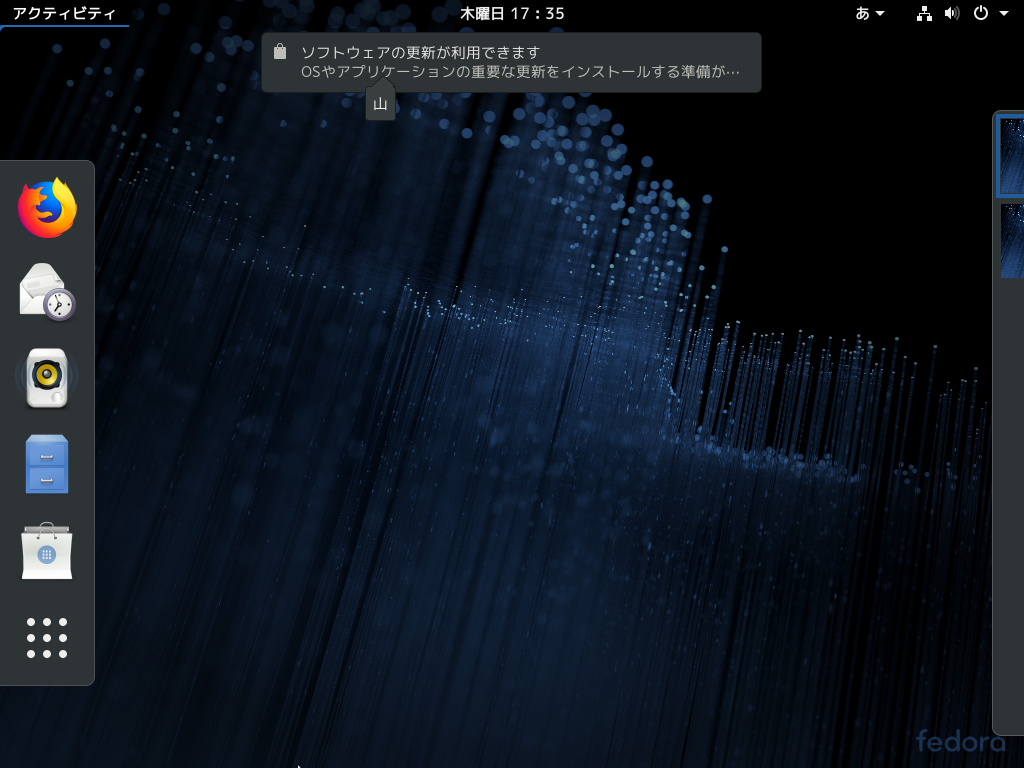Click the volume speaker icon
Image resolution: width=1024 pixels, height=768 pixels.
(952, 13)
